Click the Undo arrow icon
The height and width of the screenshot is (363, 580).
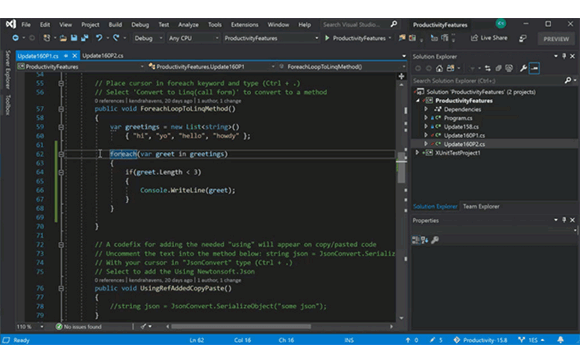[x=99, y=38]
